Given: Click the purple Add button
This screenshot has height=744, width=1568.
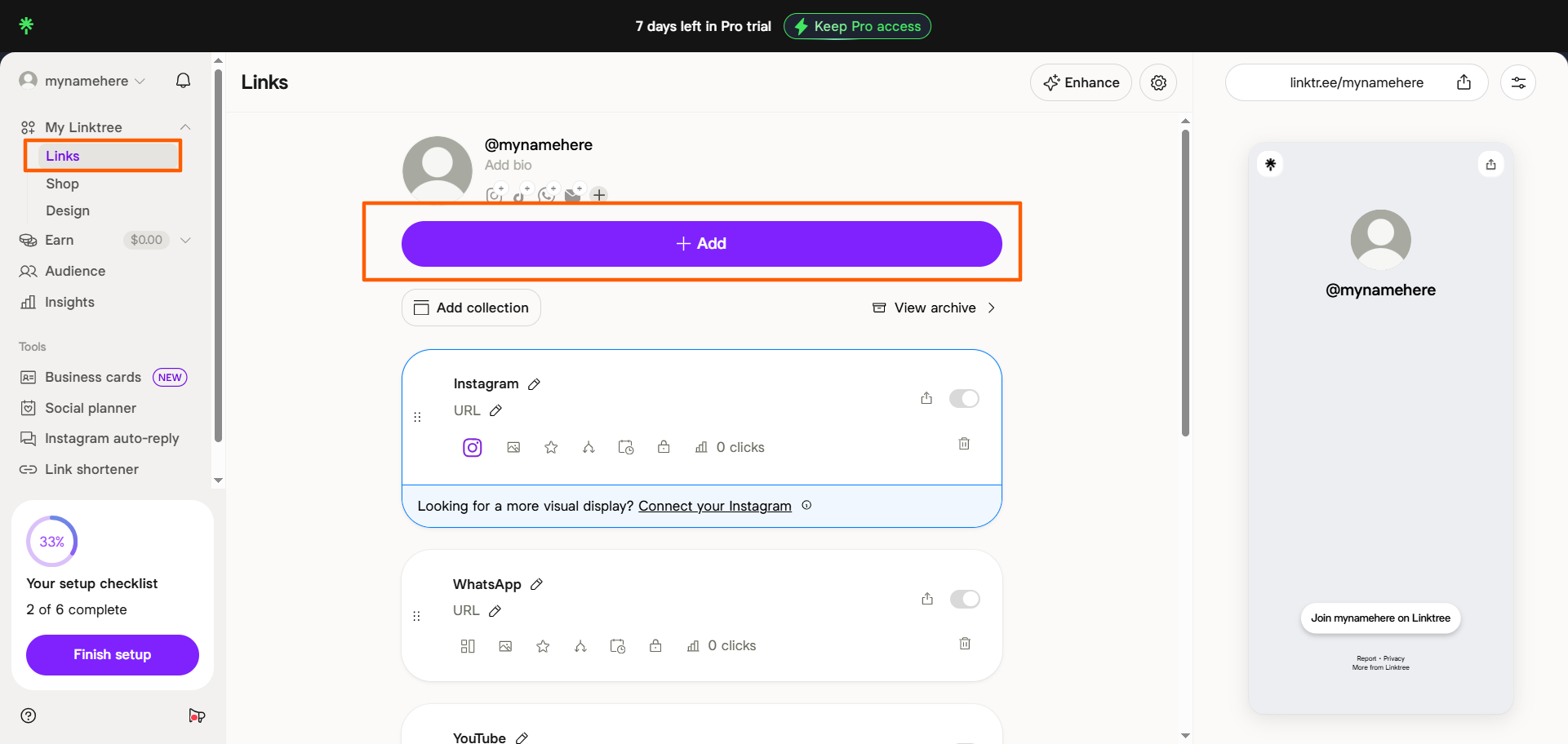Looking at the screenshot, I should pos(702,244).
